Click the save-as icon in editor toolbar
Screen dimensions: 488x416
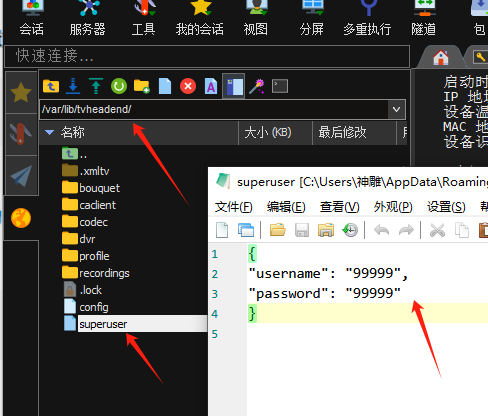[326, 230]
